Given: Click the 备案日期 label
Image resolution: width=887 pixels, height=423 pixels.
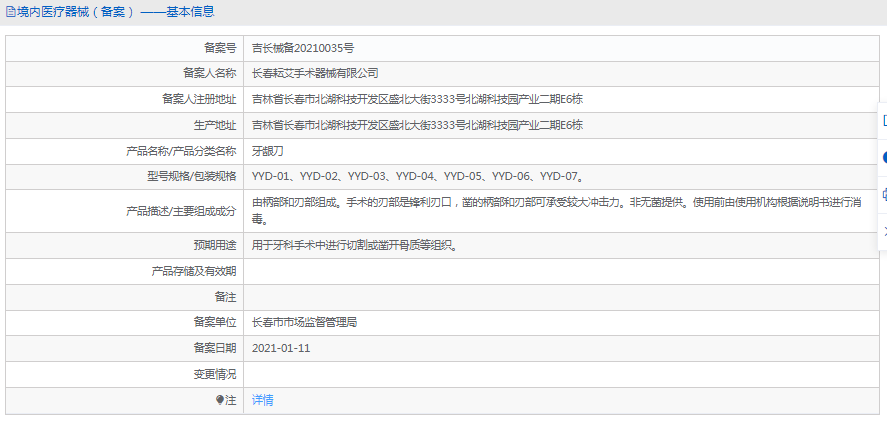Looking at the screenshot, I should (215, 348).
